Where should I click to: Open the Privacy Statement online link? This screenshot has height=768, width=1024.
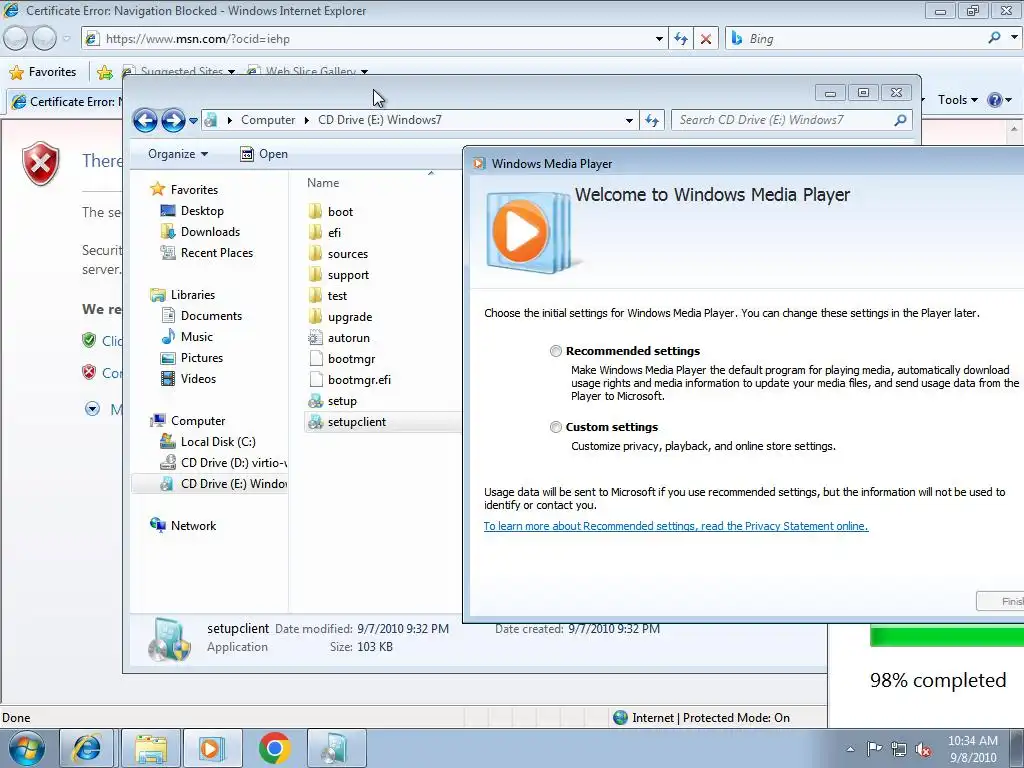[x=676, y=526]
